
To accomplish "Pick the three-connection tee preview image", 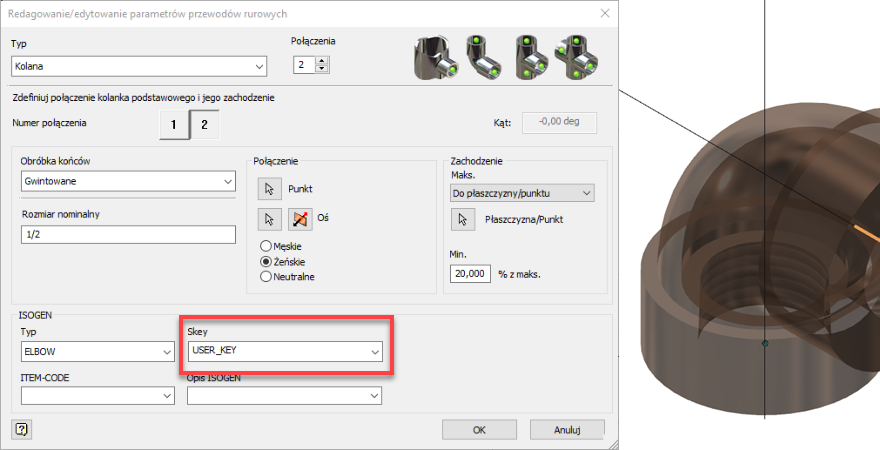I will point(531,58).
